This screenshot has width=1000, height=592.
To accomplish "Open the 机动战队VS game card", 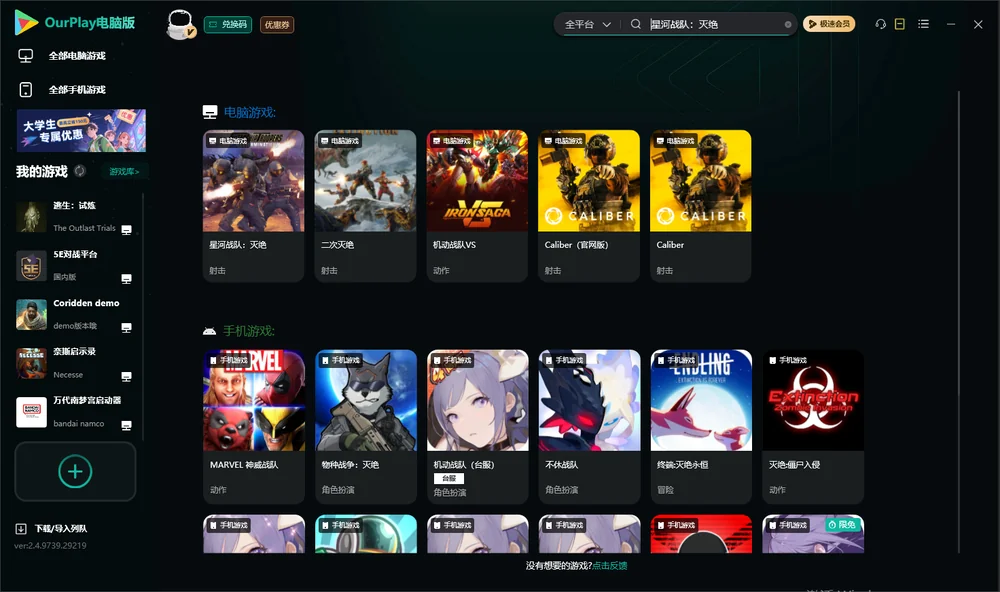I will coord(477,206).
